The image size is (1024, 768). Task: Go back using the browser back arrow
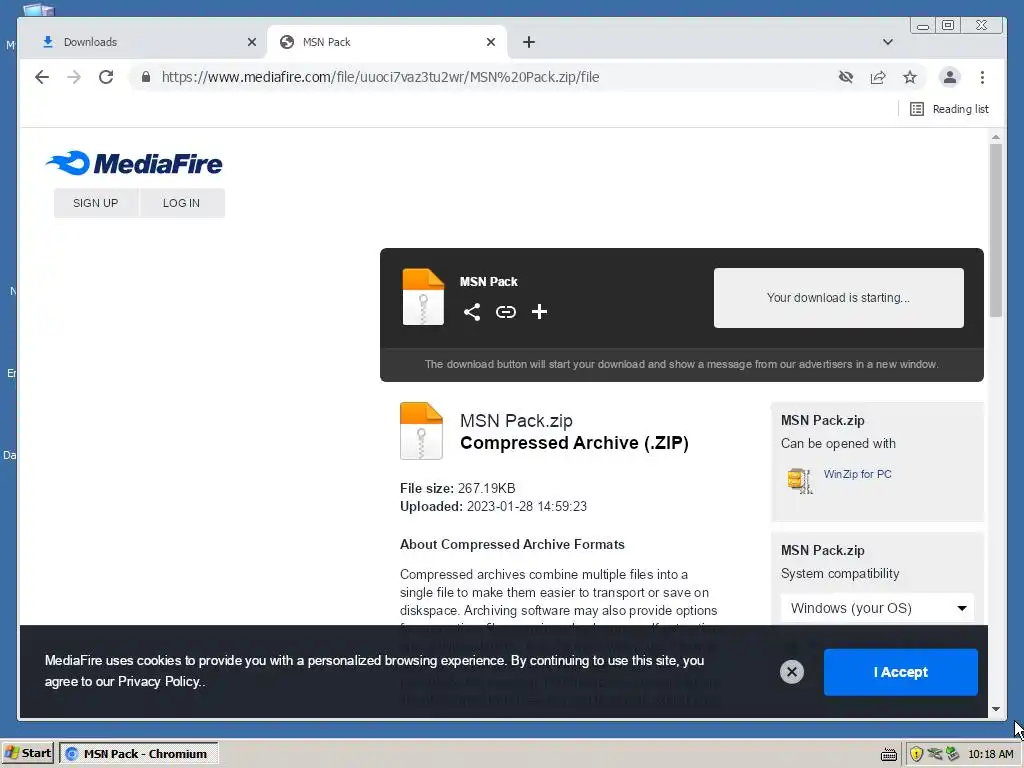[x=42, y=77]
